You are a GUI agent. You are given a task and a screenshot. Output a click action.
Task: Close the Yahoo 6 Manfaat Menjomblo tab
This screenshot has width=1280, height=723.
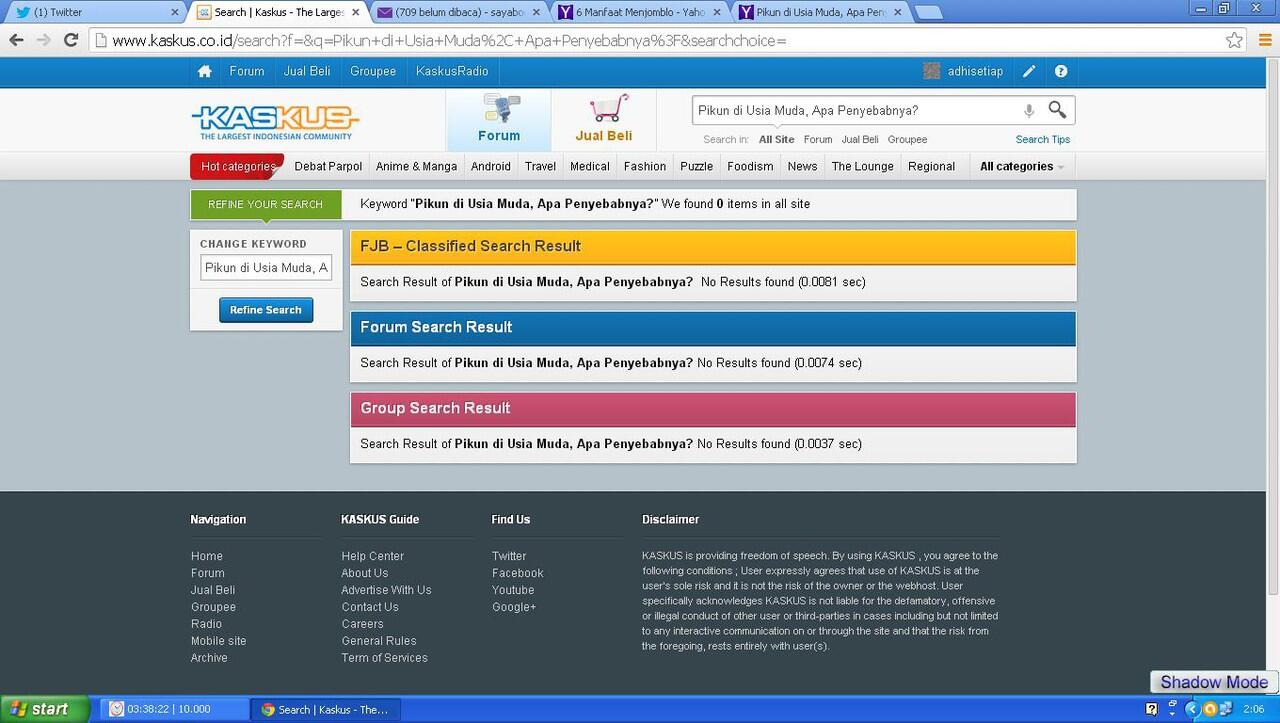(x=717, y=12)
